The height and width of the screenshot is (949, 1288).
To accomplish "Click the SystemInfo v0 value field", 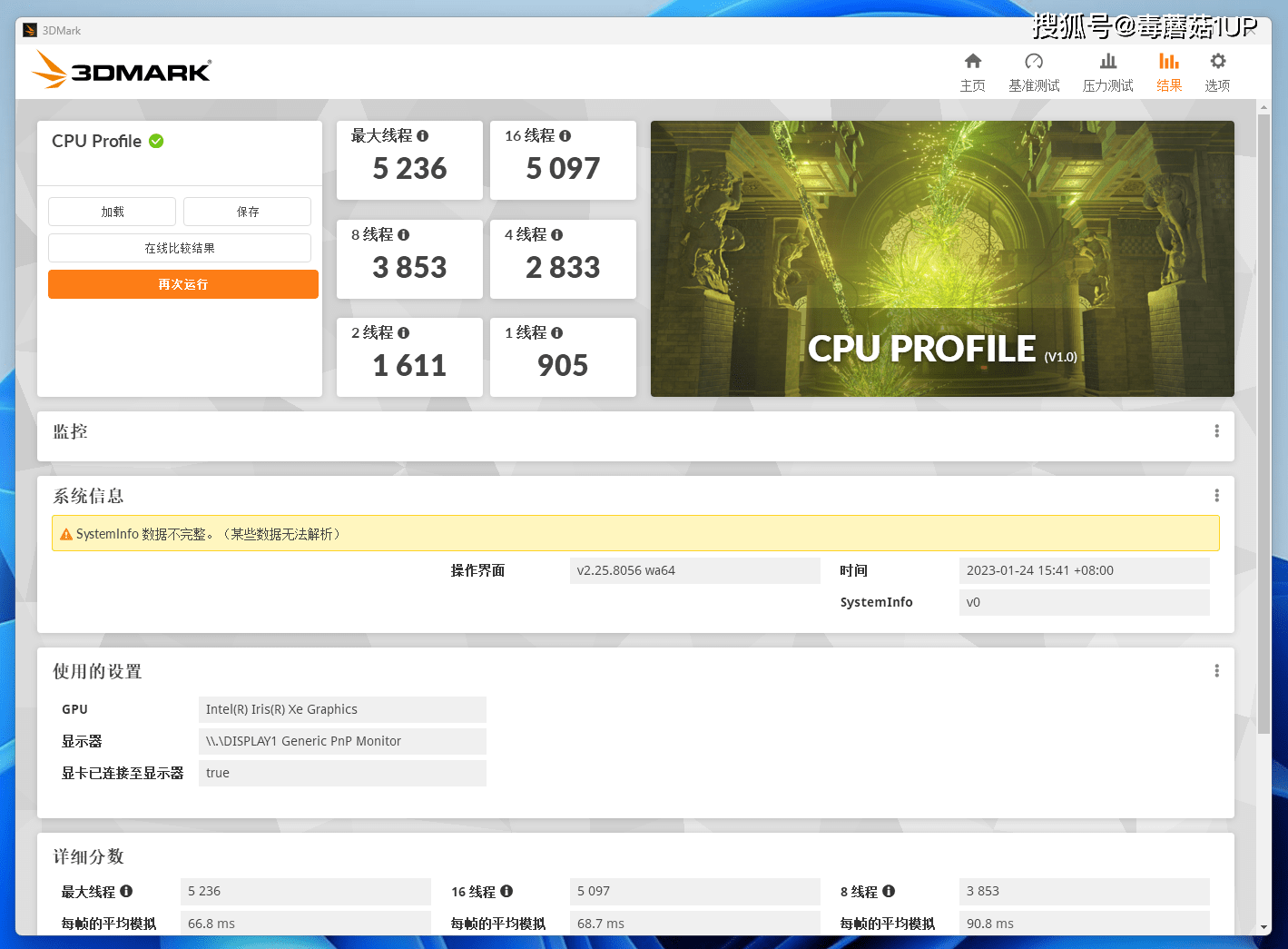I will tap(1084, 602).
